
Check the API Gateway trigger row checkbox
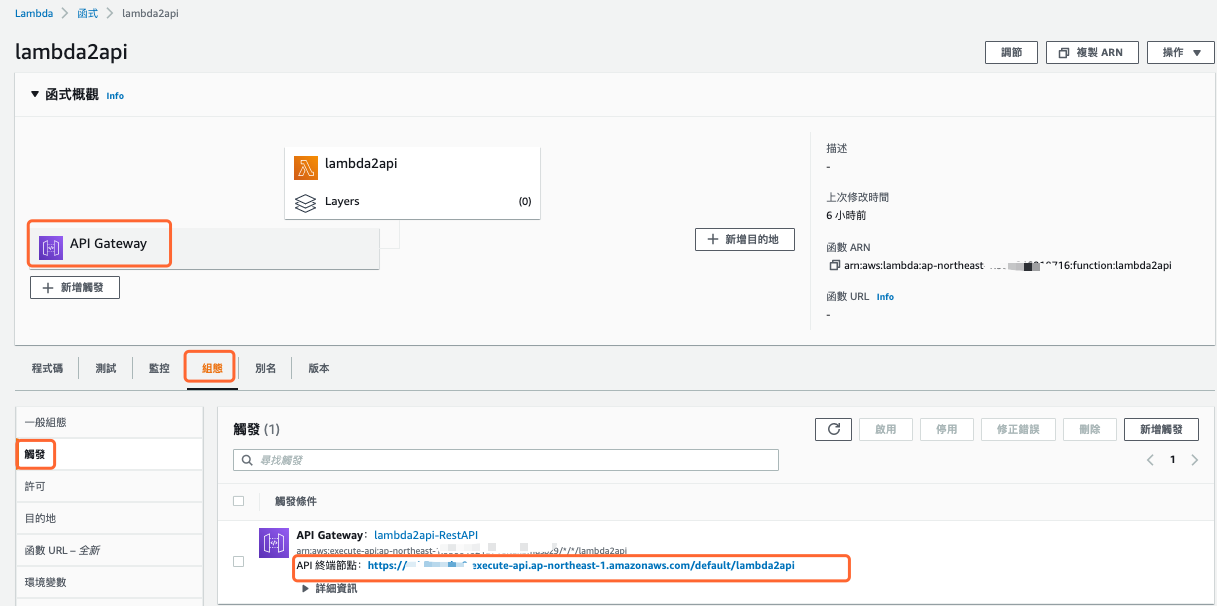238,561
